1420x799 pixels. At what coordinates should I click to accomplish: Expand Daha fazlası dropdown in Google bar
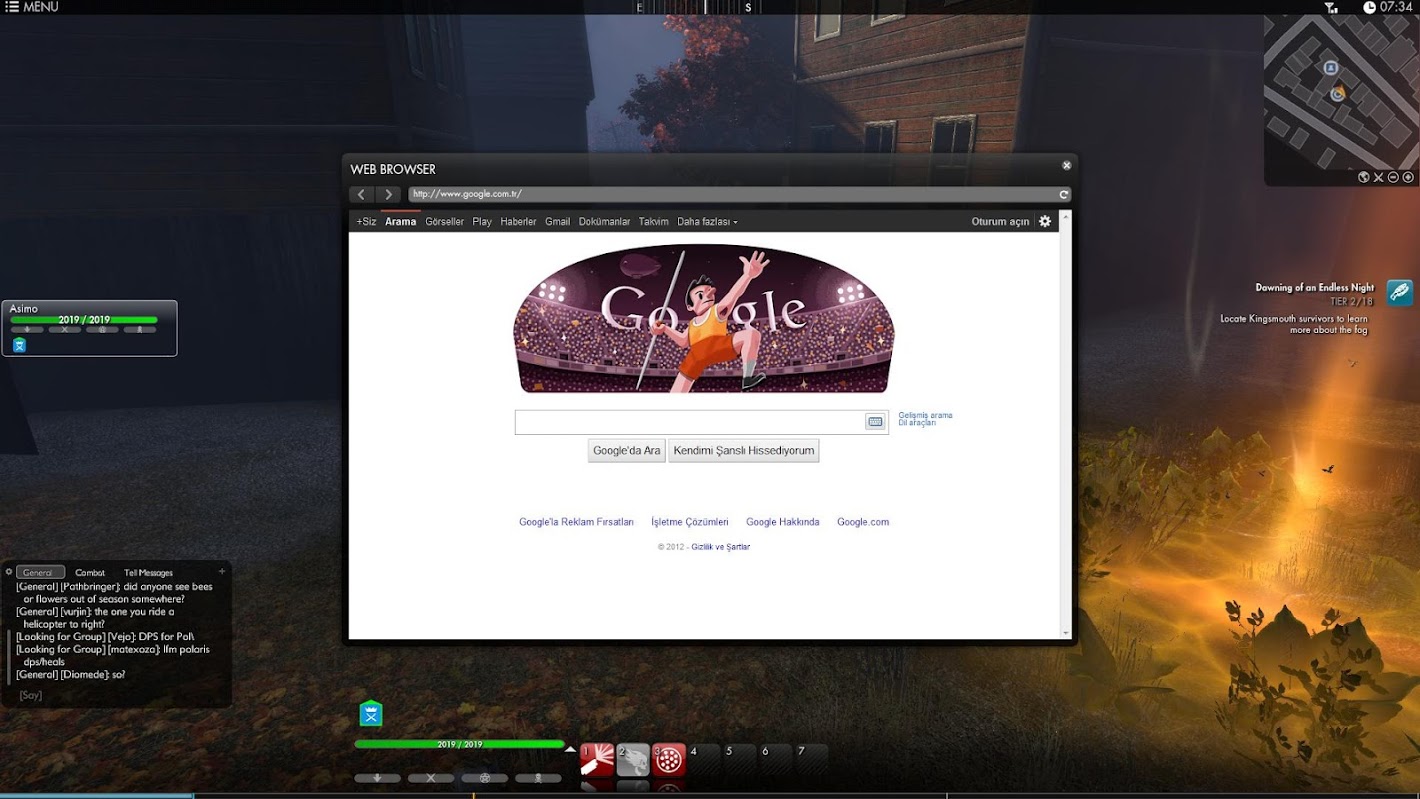707,222
